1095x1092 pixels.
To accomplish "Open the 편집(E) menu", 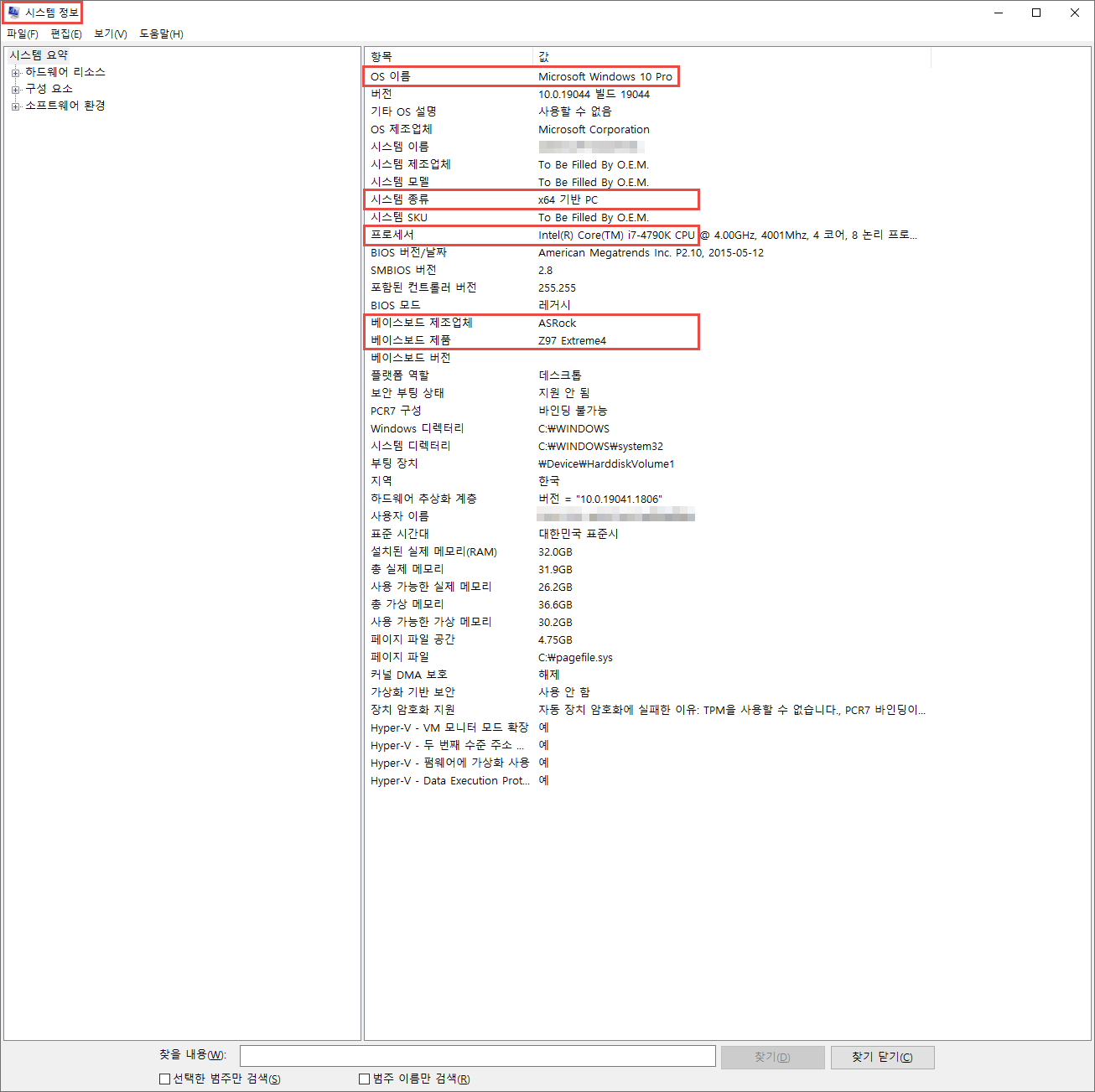I will (x=66, y=34).
